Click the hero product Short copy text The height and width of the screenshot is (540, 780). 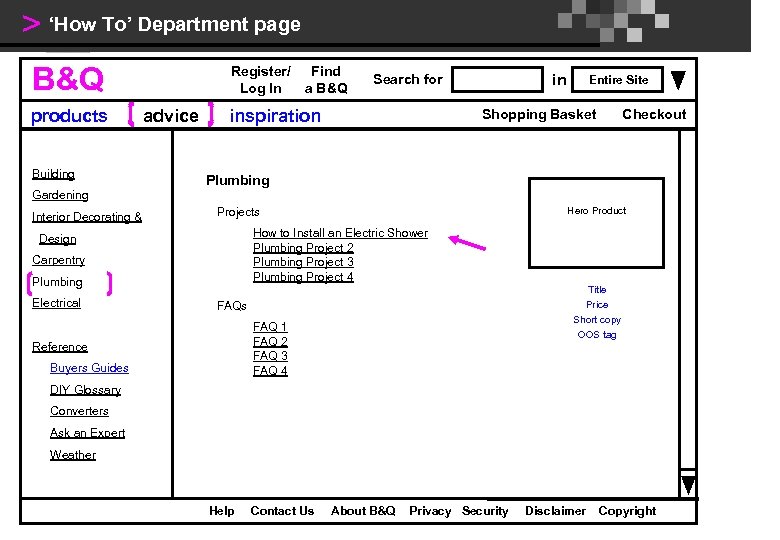597,320
